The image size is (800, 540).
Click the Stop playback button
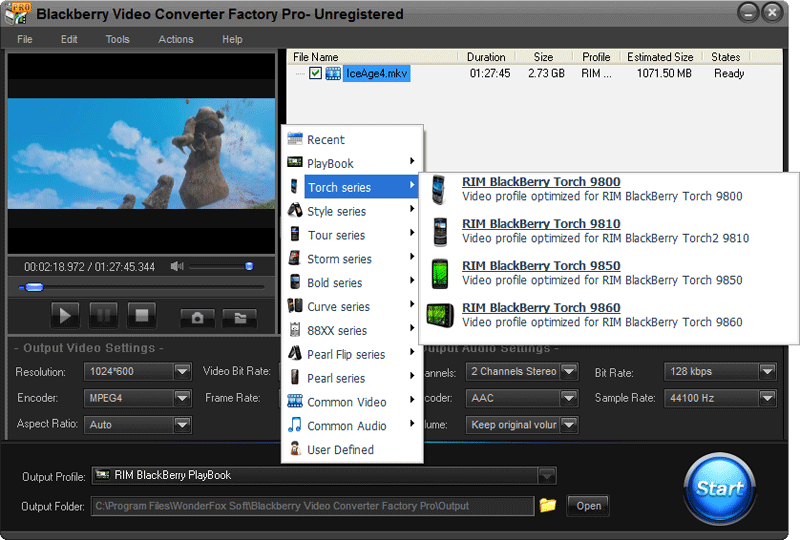coord(142,315)
